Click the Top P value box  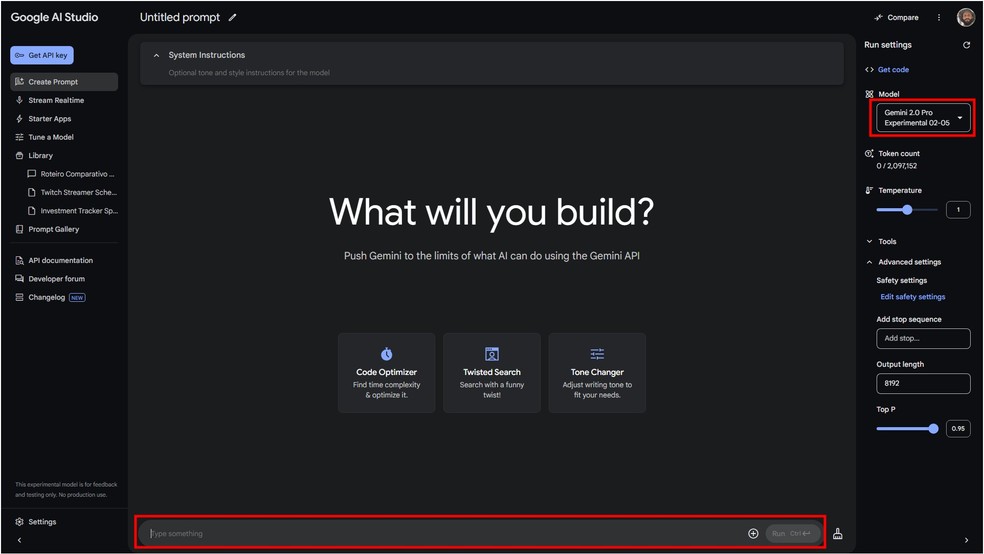[x=958, y=429]
